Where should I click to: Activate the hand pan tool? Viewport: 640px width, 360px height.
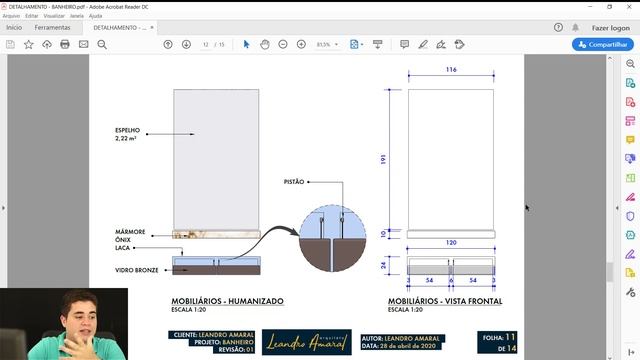coord(265,44)
